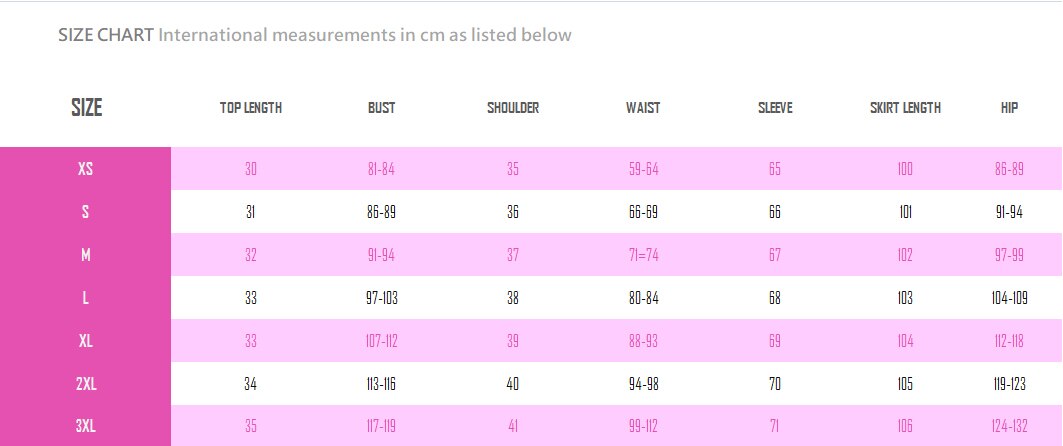This screenshot has width=1063, height=446.
Task: Click the M size row label
Action: (x=85, y=255)
